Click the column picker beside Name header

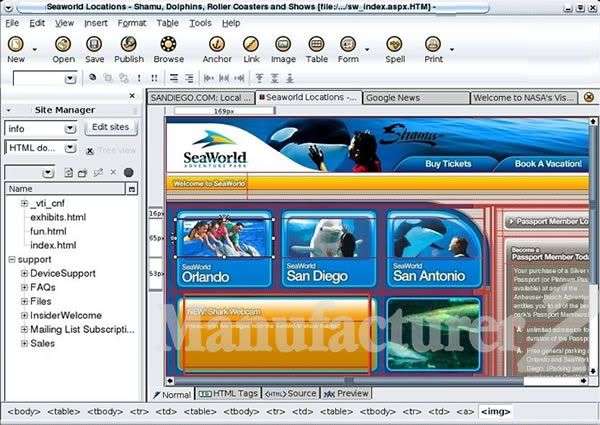[x=132, y=189]
